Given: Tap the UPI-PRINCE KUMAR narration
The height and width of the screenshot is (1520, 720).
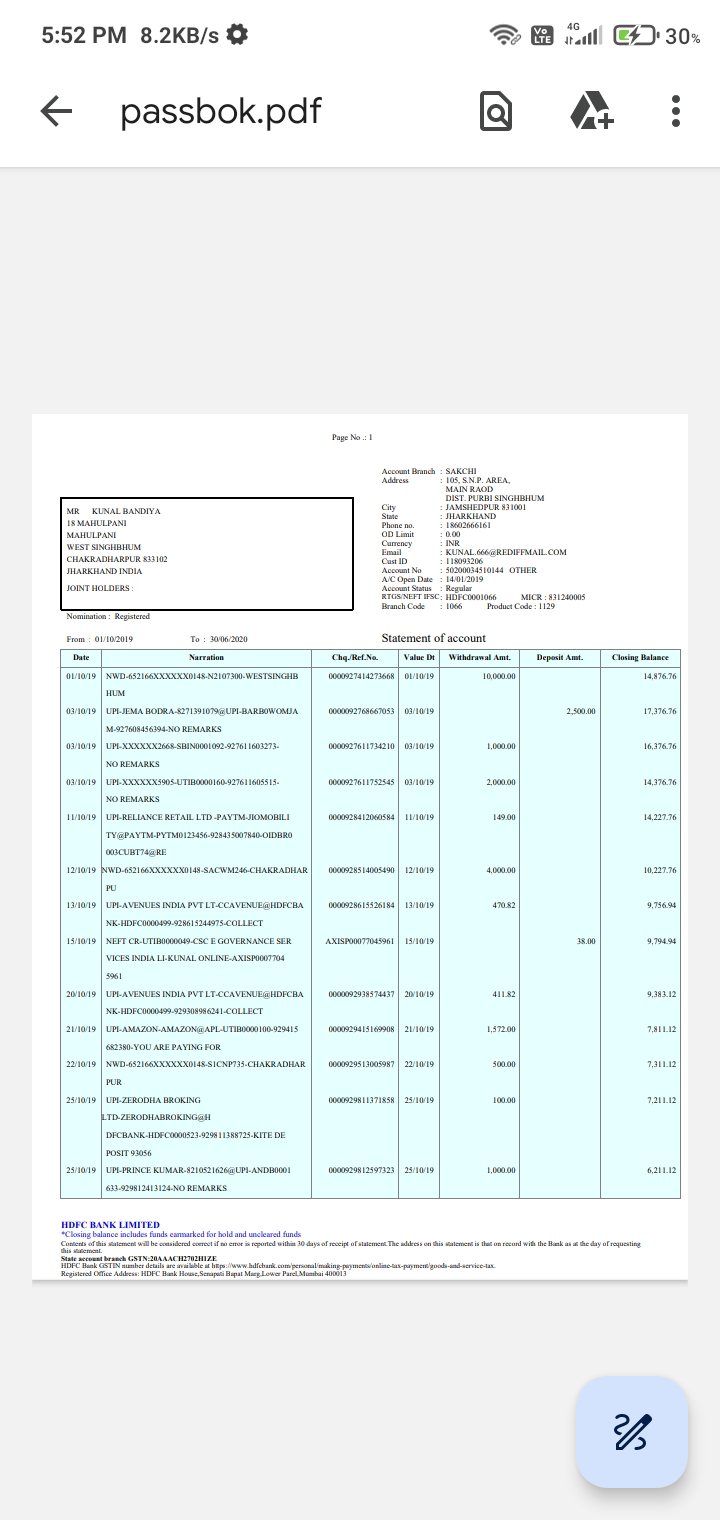Looking at the screenshot, I should tap(198, 1179).
